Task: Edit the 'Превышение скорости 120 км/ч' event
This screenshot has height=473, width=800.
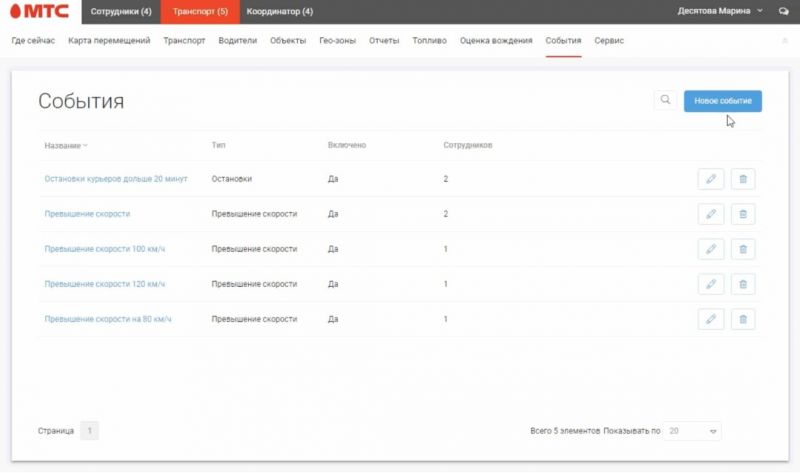Action: pos(710,284)
